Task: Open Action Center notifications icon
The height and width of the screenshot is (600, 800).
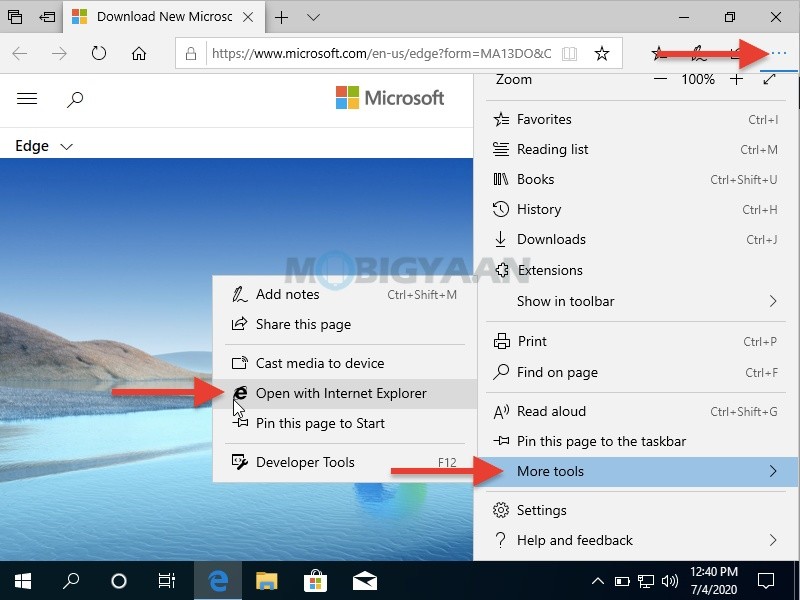Action: tap(765, 581)
